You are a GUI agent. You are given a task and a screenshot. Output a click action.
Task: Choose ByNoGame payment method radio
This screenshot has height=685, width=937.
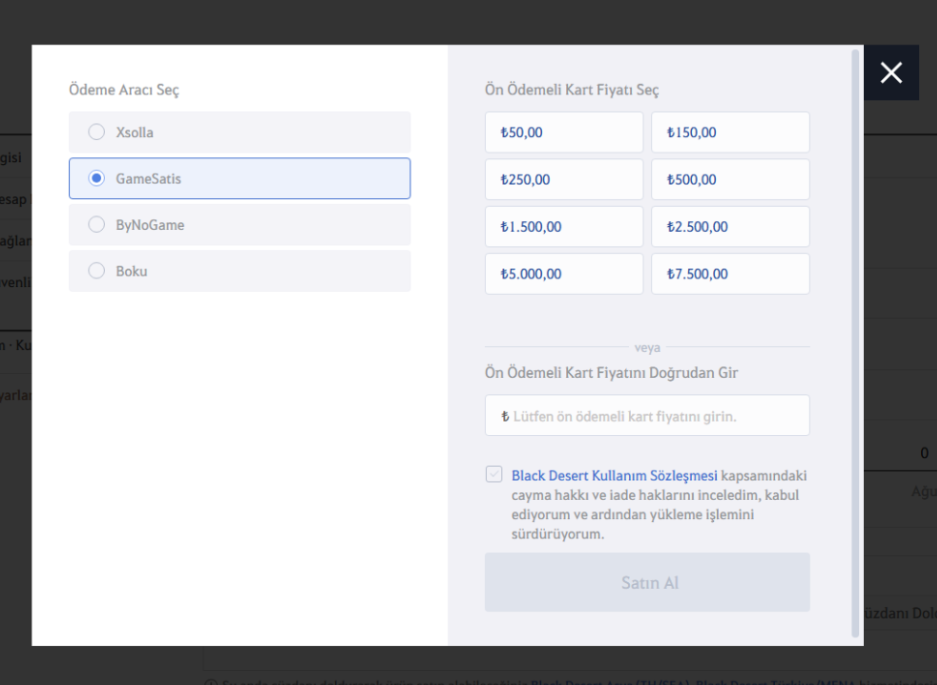pos(96,224)
